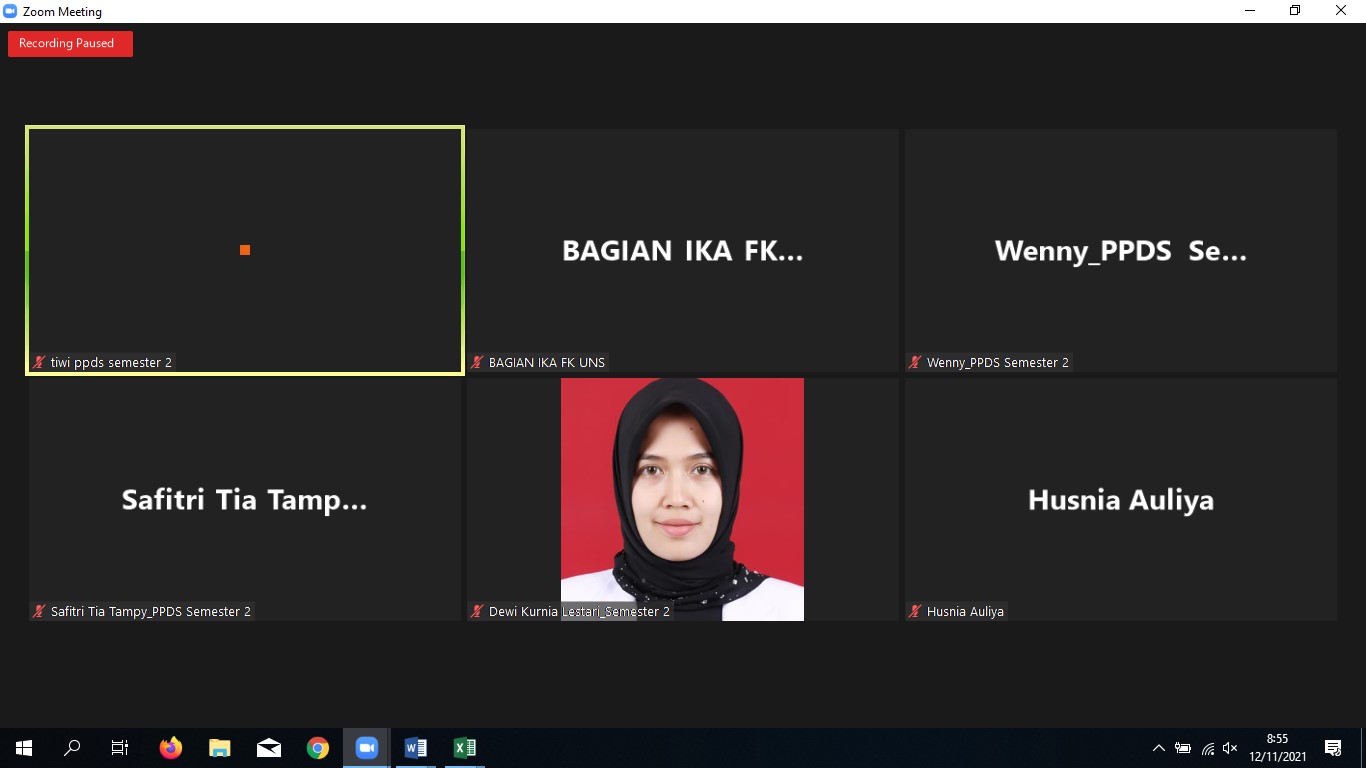Viewport: 1366px width, 768px height.
Task: Toggle the muted volume icon in system tray
Action: [1231, 748]
